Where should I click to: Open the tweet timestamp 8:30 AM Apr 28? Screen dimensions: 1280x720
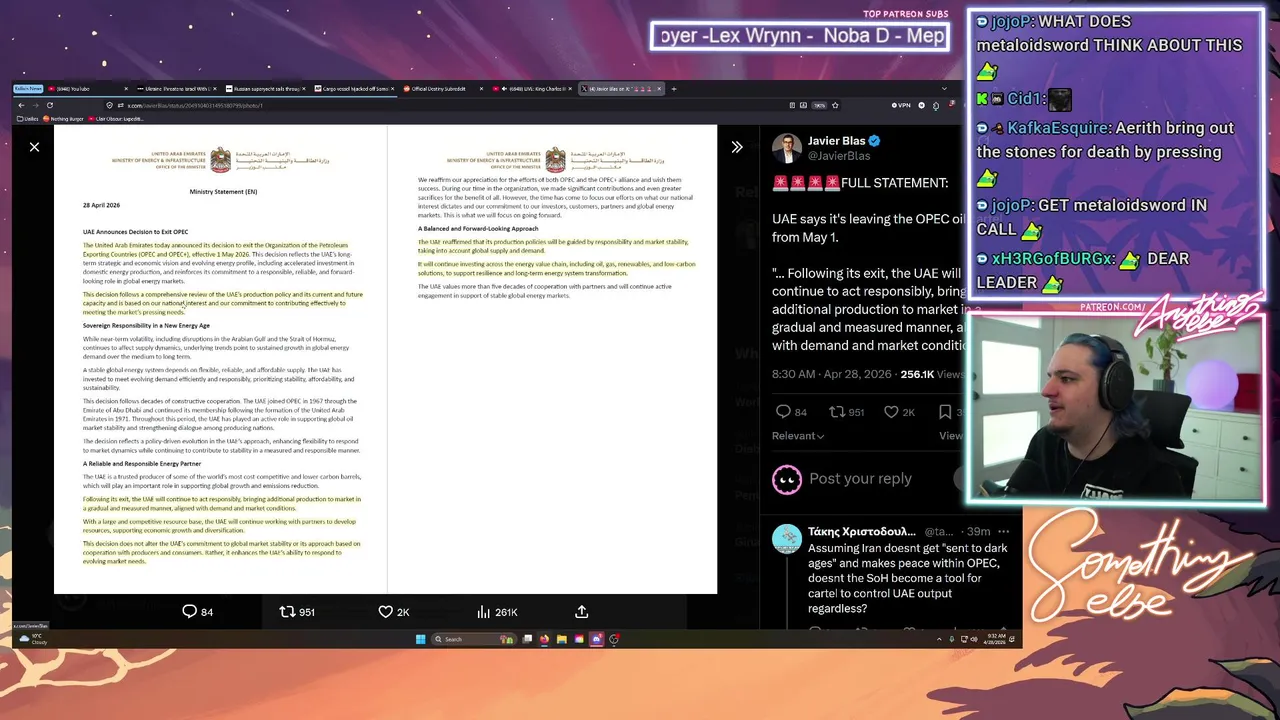(x=832, y=374)
